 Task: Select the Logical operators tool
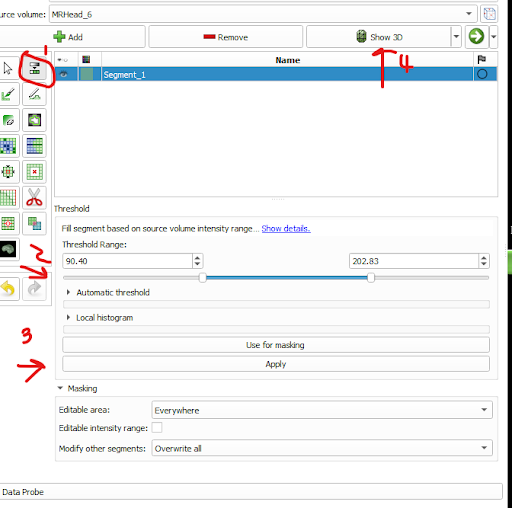pyautogui.click(x=34, y=223)
